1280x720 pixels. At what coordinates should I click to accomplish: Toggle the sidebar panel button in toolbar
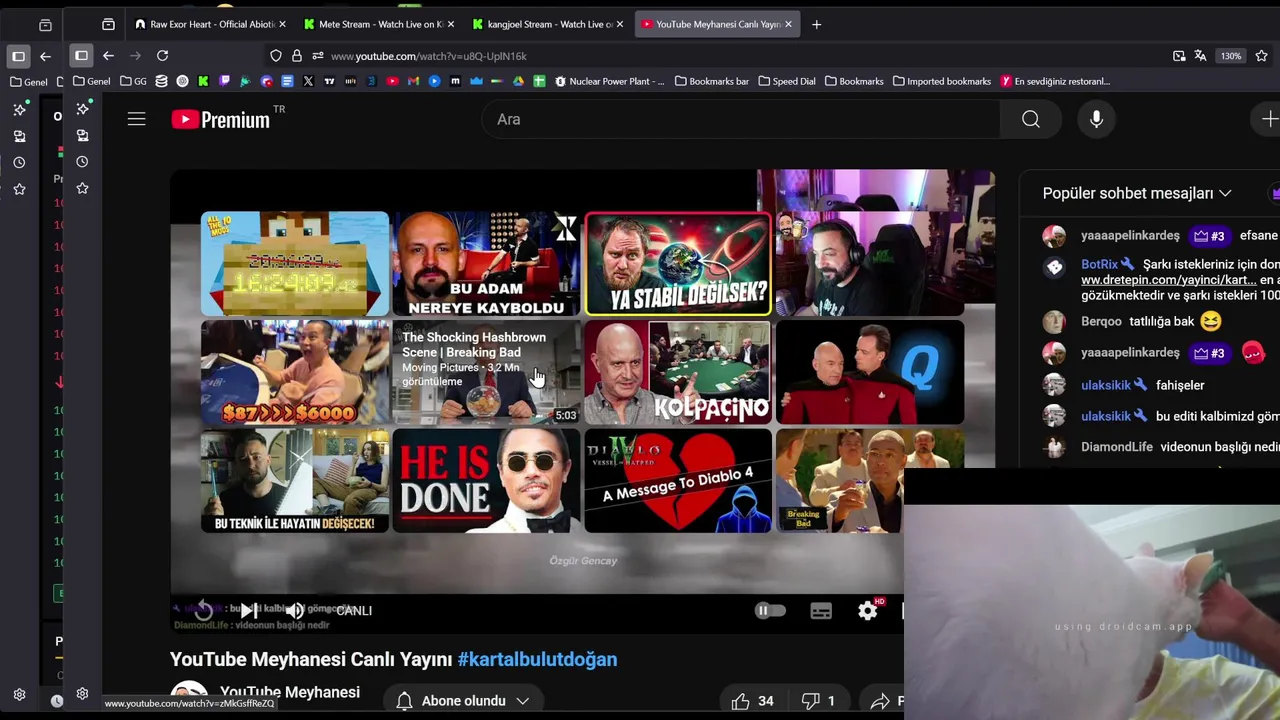click(x=82, y=56)
